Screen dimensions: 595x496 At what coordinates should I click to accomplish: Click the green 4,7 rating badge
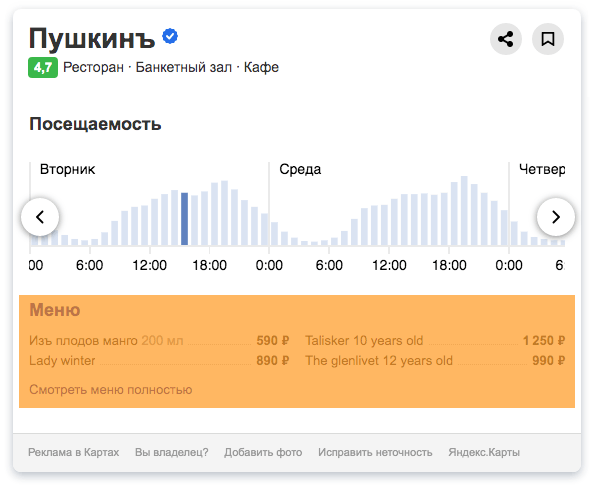click(x=43, y=68)
